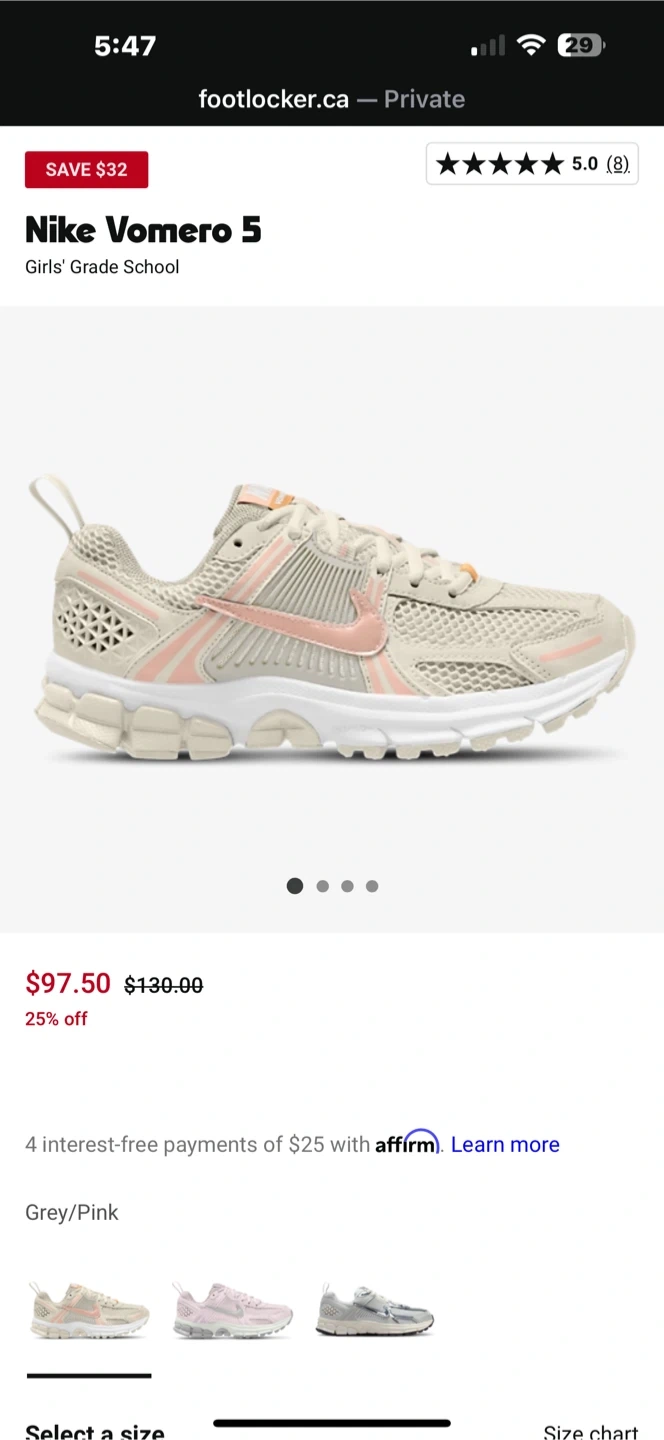This screenshot has height=1440, width=664.
Task: Select the second carousel dot indicator
Action: tap(322, 886)
